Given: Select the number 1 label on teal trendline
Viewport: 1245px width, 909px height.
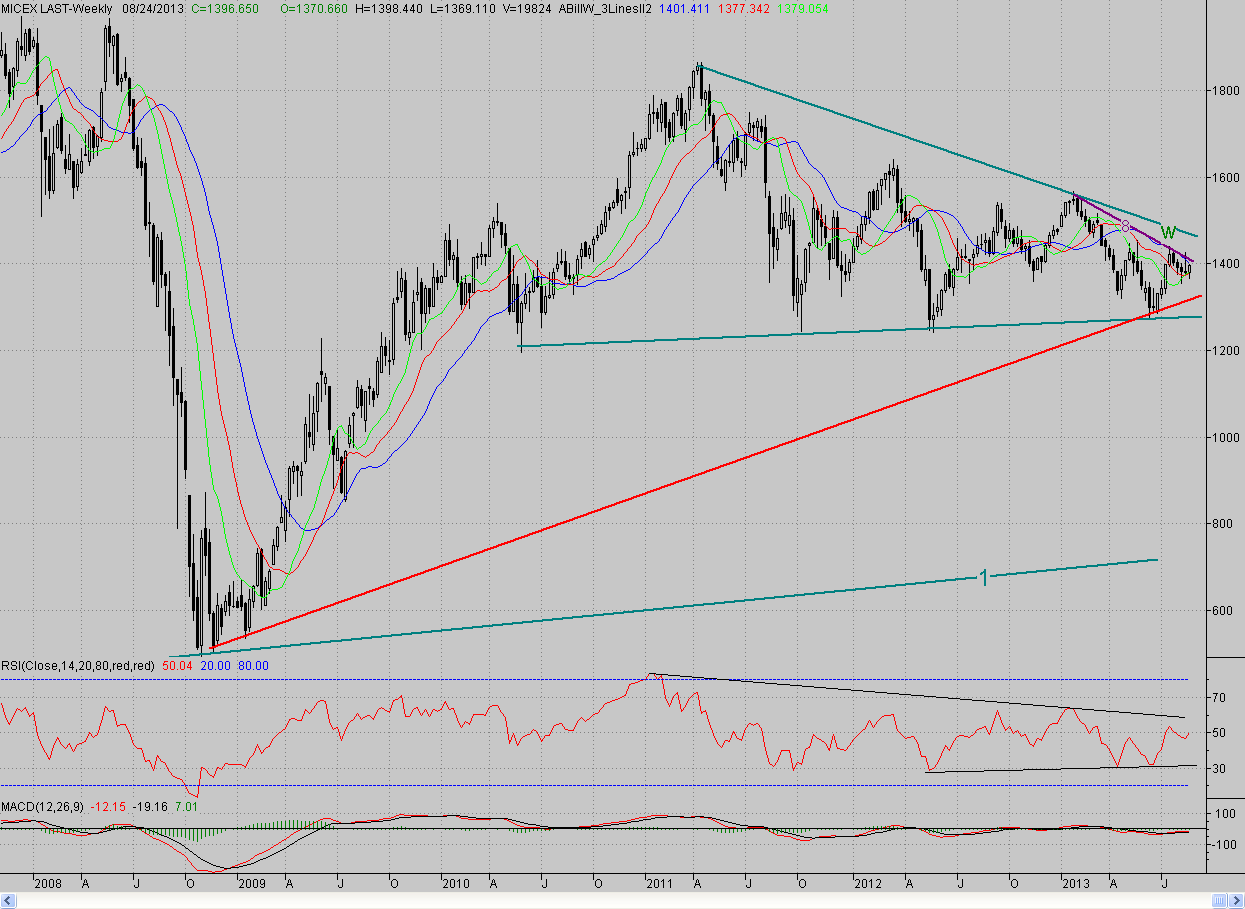Looking at the screenshot, I should click(x=983, y=577).
